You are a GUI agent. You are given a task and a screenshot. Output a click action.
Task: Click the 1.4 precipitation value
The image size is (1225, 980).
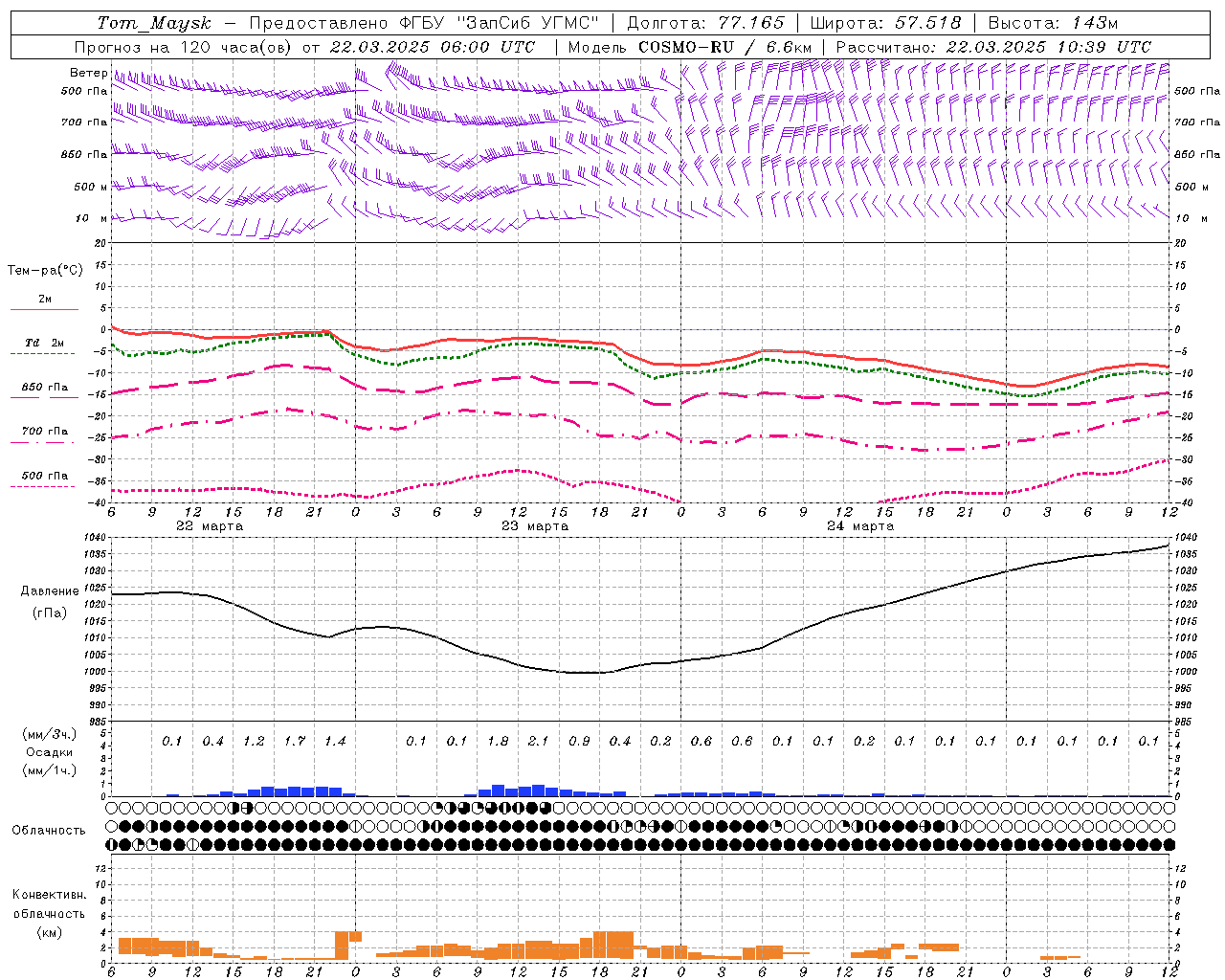[x=335, y=741]
